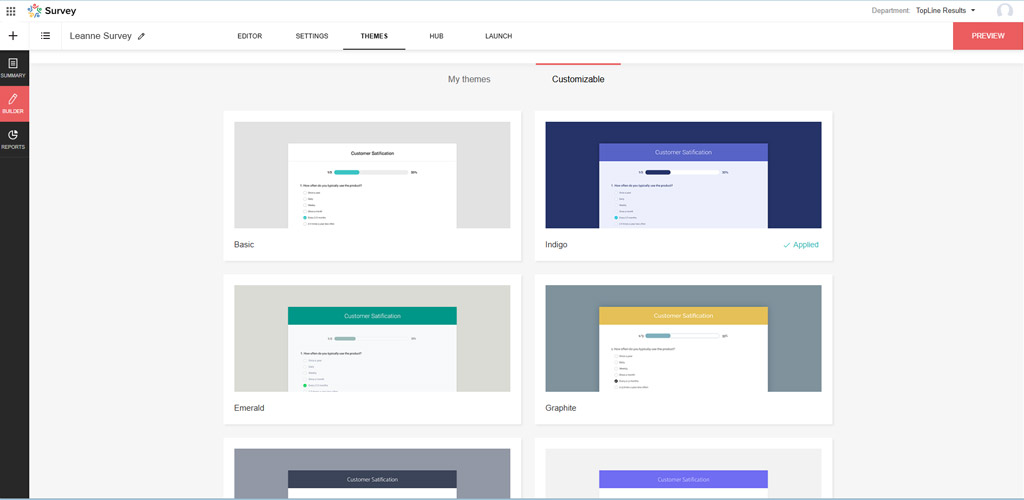Select the Builder sidebar icon
Viewport: 1024px width, 500px height.
13,104
